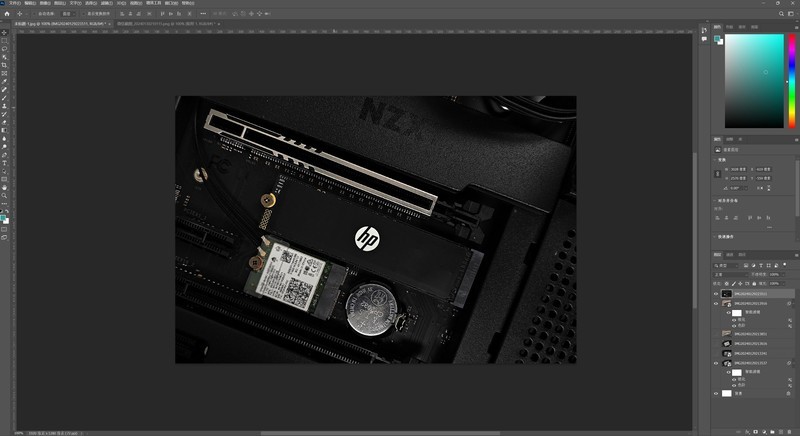
Task: Open the Properties panel menu
Action: coord(796,140)
